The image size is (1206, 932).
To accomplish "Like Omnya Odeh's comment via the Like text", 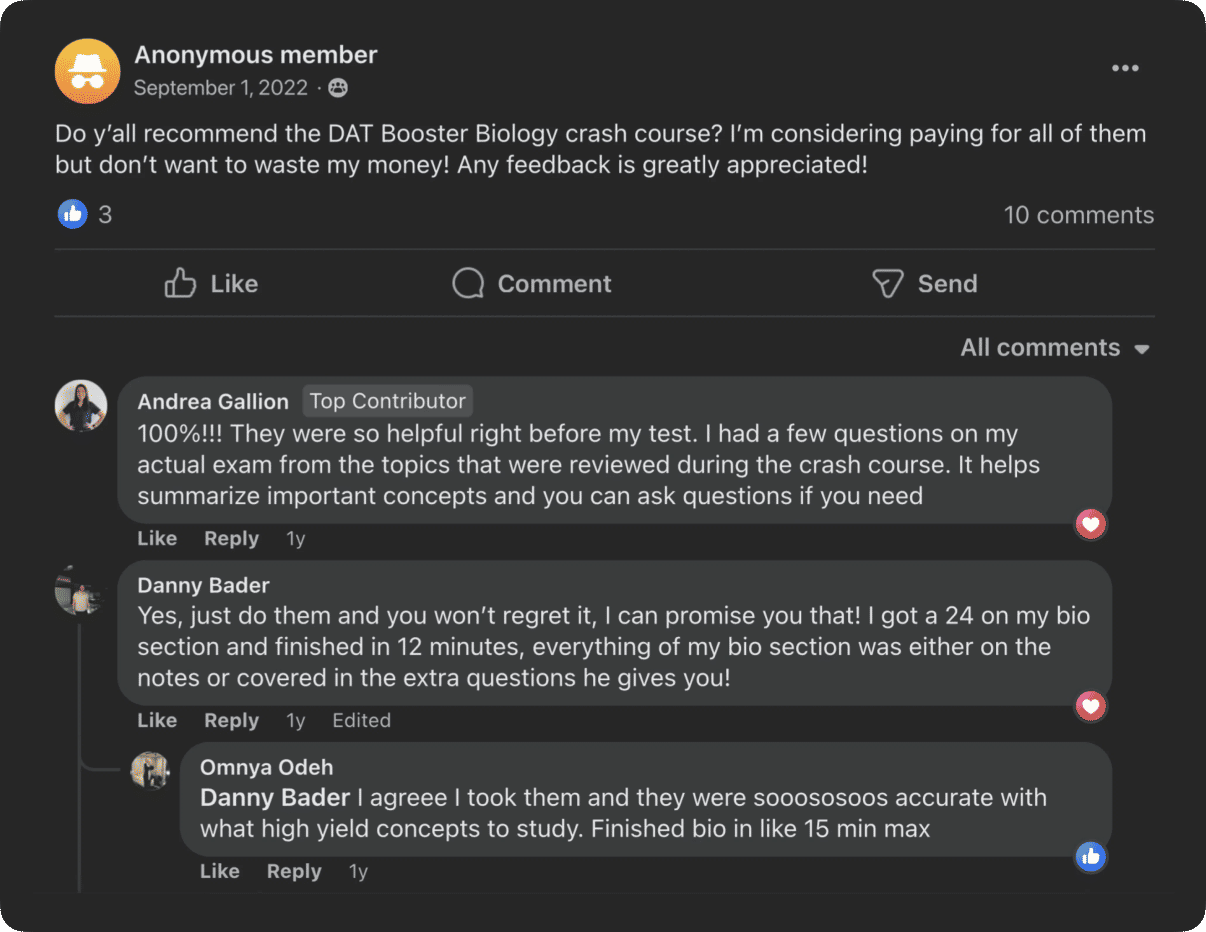I will 219,871.
